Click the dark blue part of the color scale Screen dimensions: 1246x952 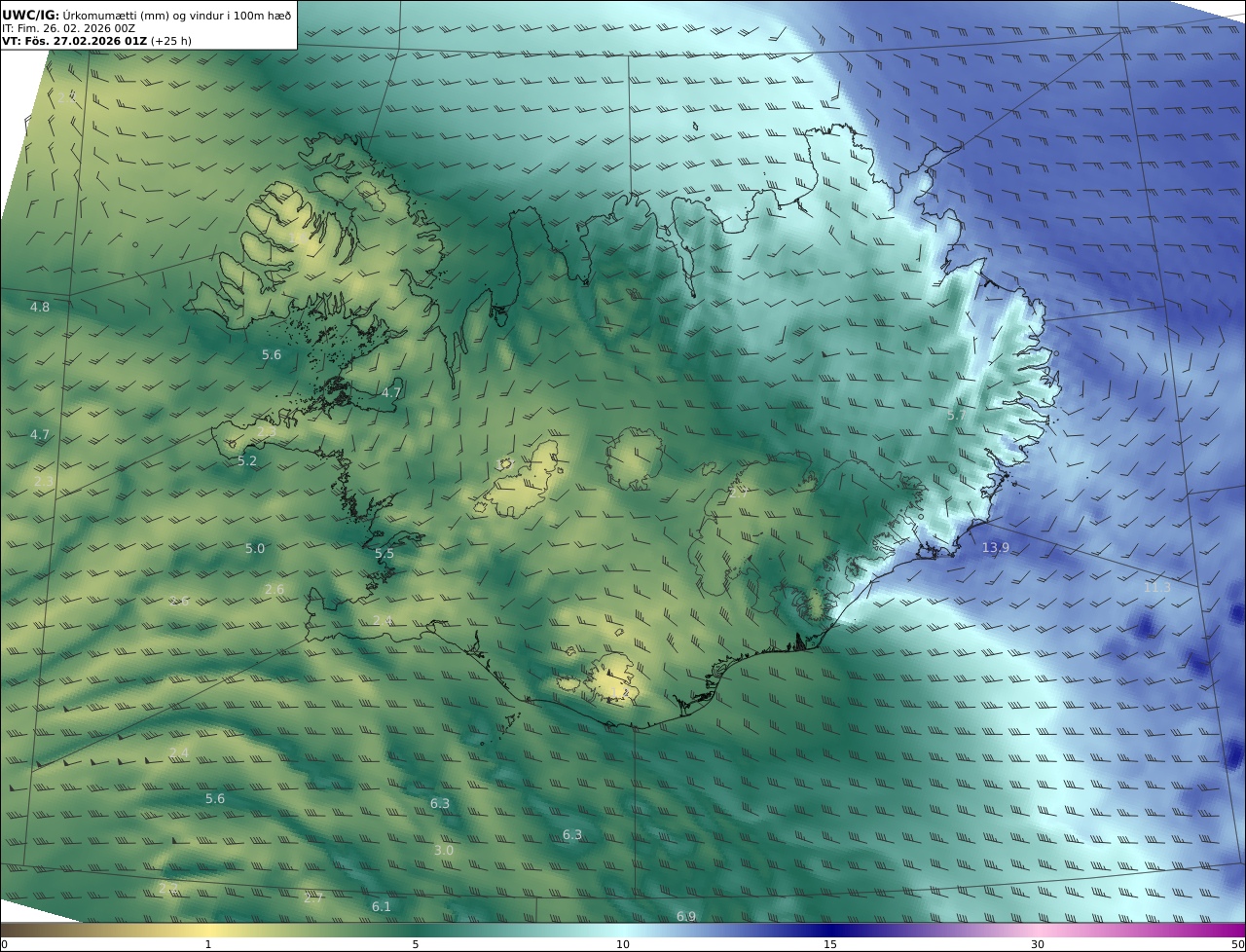[830, 930]
